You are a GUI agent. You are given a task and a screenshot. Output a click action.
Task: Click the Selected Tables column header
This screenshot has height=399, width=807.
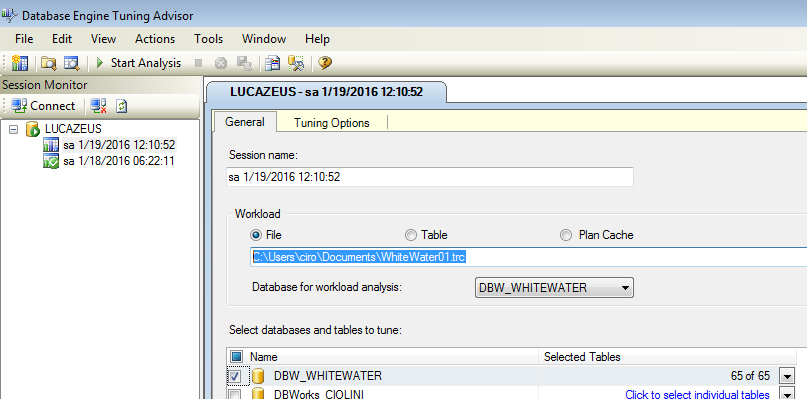668,357
